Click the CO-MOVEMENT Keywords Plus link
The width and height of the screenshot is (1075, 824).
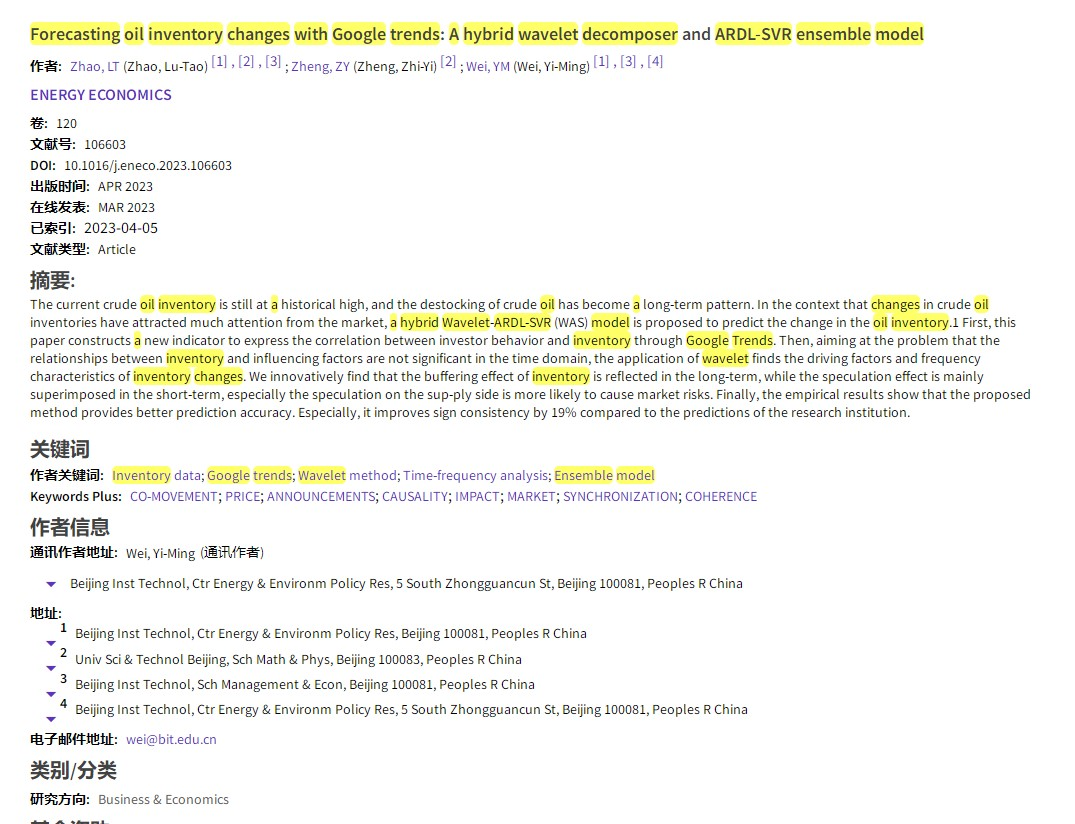coord(173,497)
